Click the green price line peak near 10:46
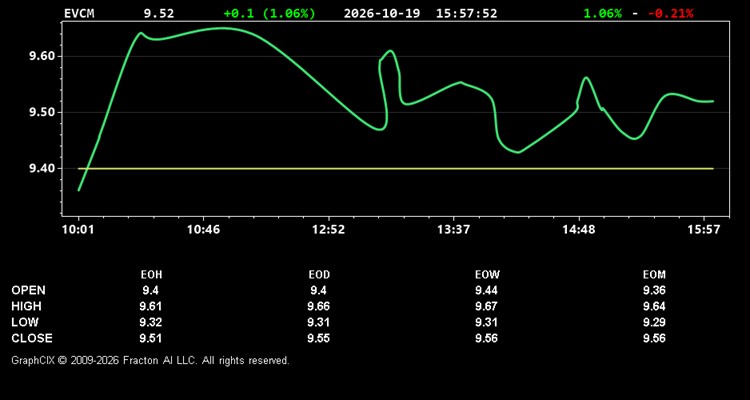Image resolution: width=750 pixels, height=400 pixels. (222, 28)
